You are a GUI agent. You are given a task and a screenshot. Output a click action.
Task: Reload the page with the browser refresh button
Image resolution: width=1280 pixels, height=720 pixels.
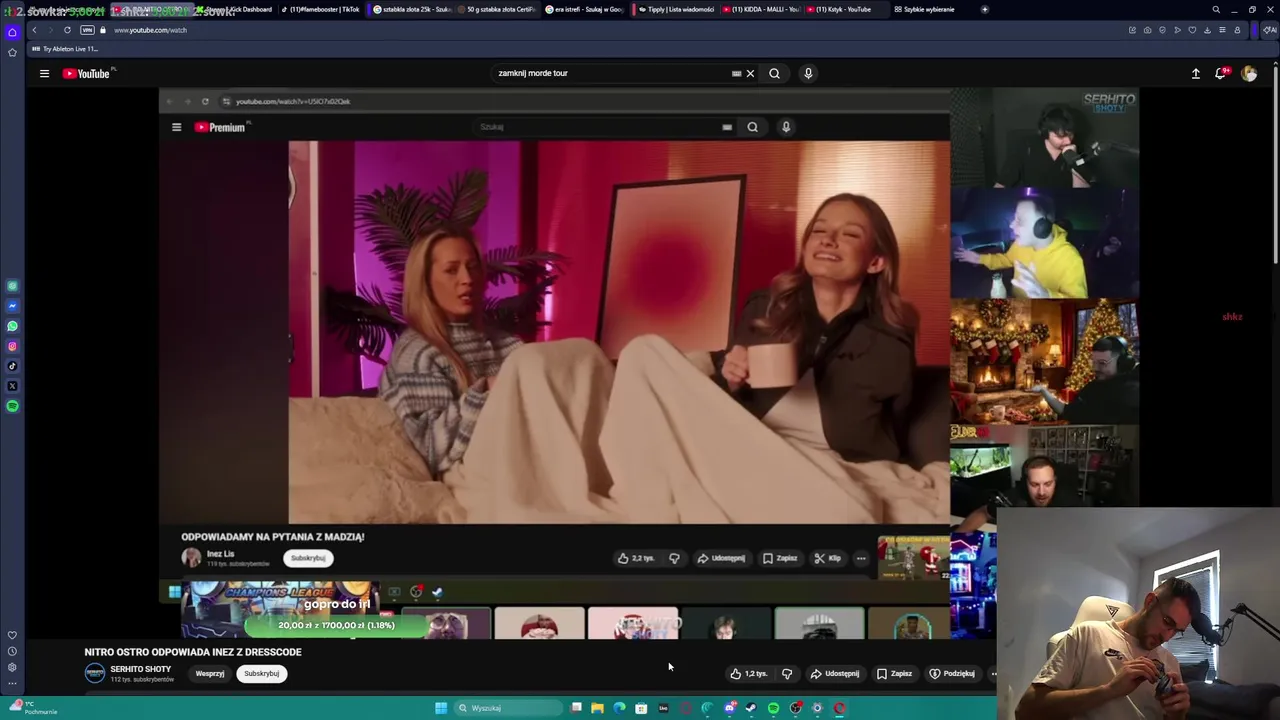point(67,30)
